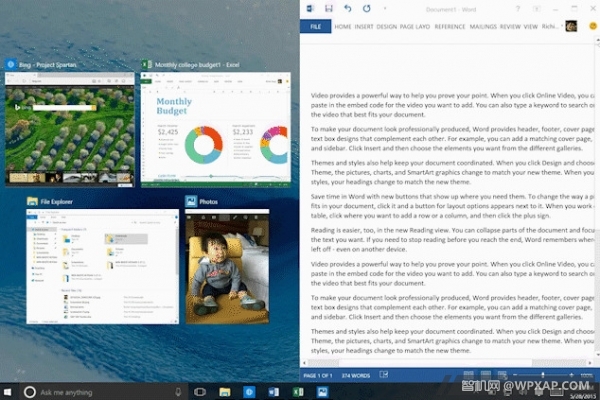
Task: Switch to the REFERENCES ribbon tab
Action: (x=450, y=26)
